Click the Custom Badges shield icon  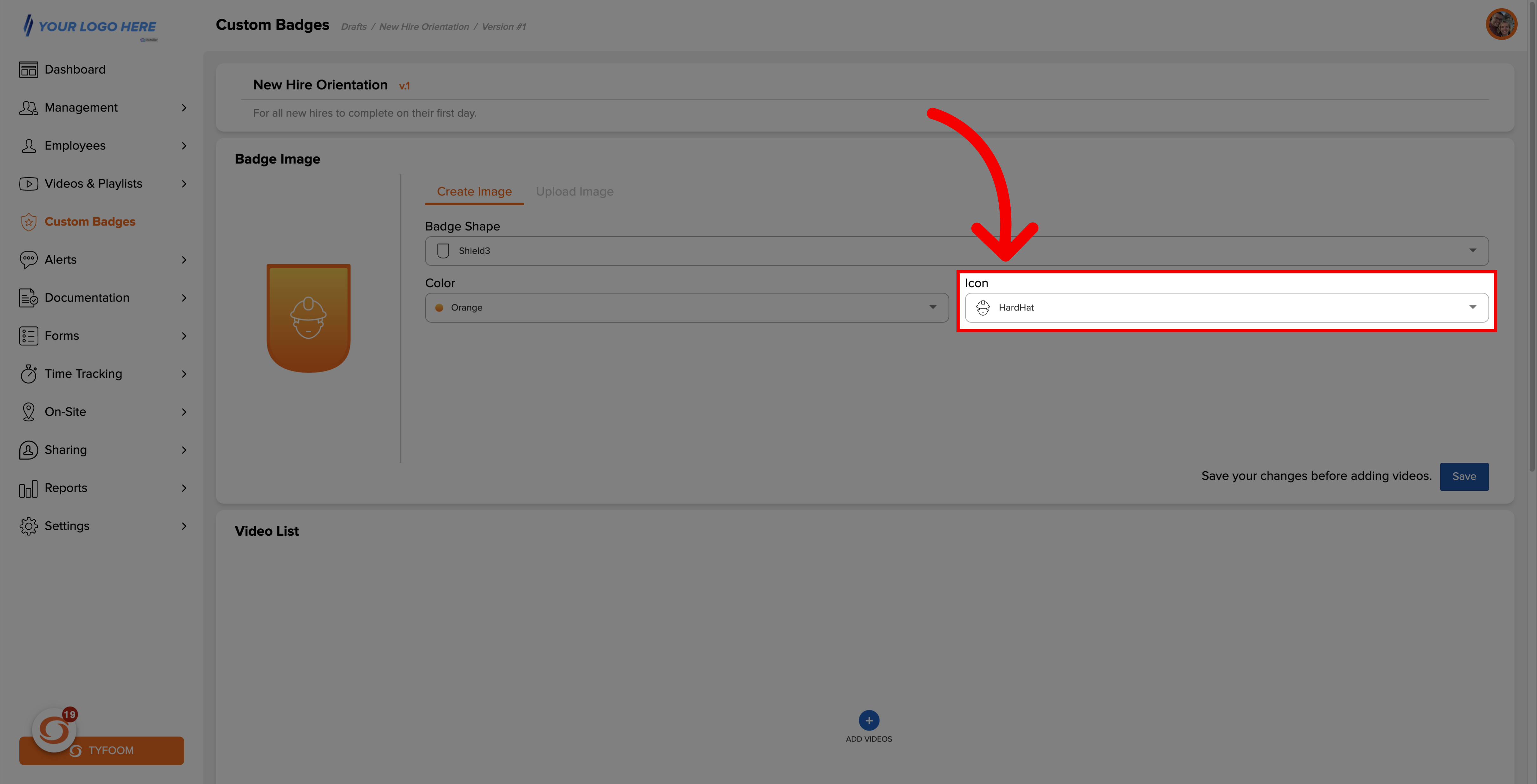(x=28, y=222)
